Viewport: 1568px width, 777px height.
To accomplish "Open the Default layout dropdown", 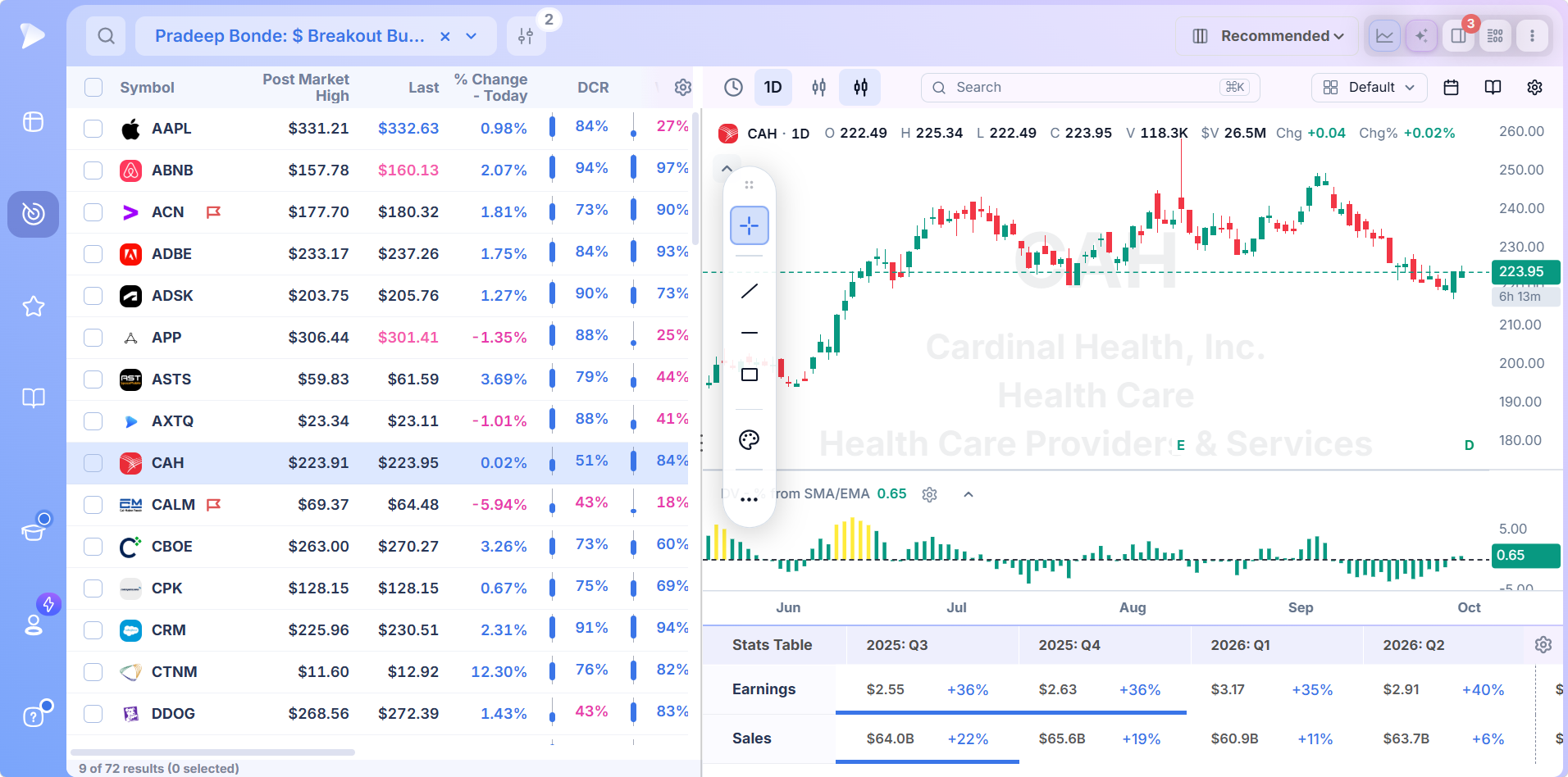I will coord(1369,87).
